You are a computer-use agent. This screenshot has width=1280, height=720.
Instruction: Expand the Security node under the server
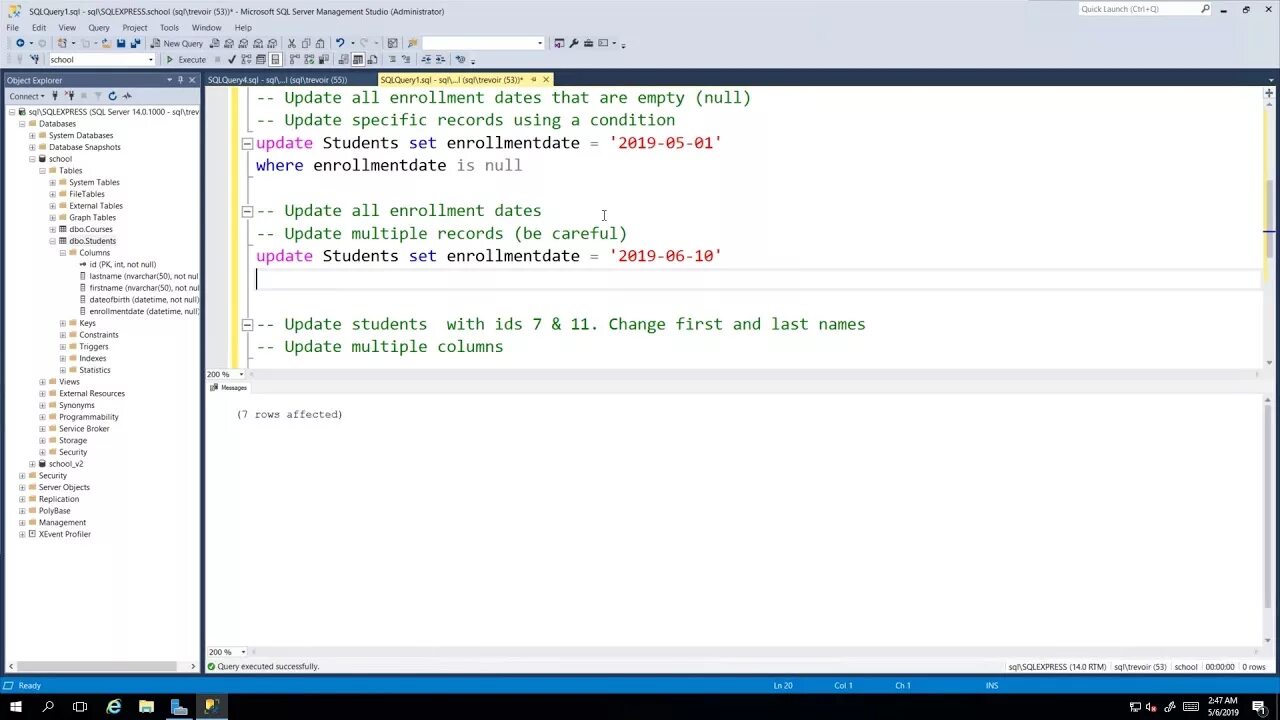22,476
